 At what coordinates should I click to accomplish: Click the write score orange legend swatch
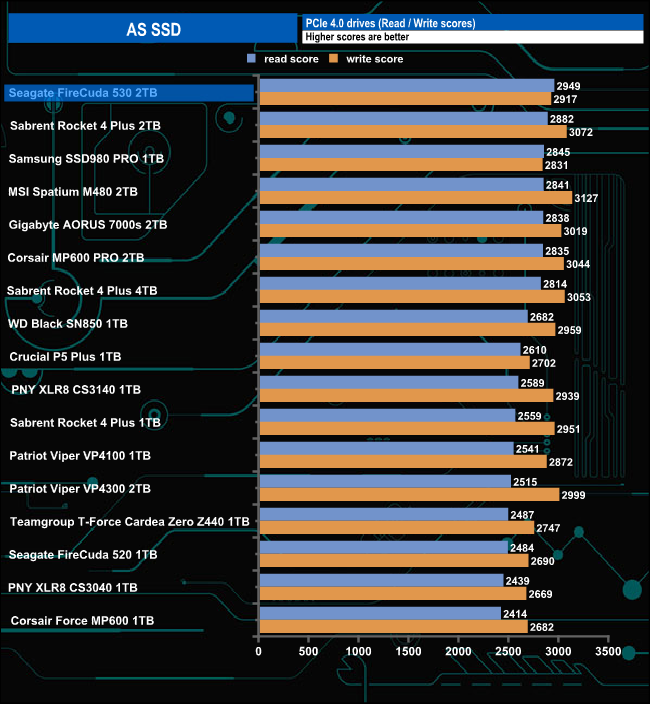[x=334, y=58]
